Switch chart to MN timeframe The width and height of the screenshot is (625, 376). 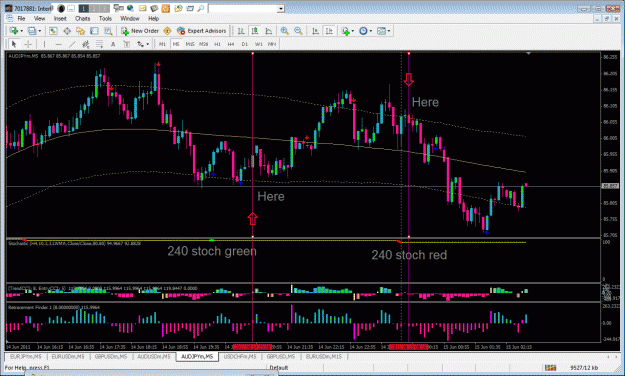click(x=272, y=44)
